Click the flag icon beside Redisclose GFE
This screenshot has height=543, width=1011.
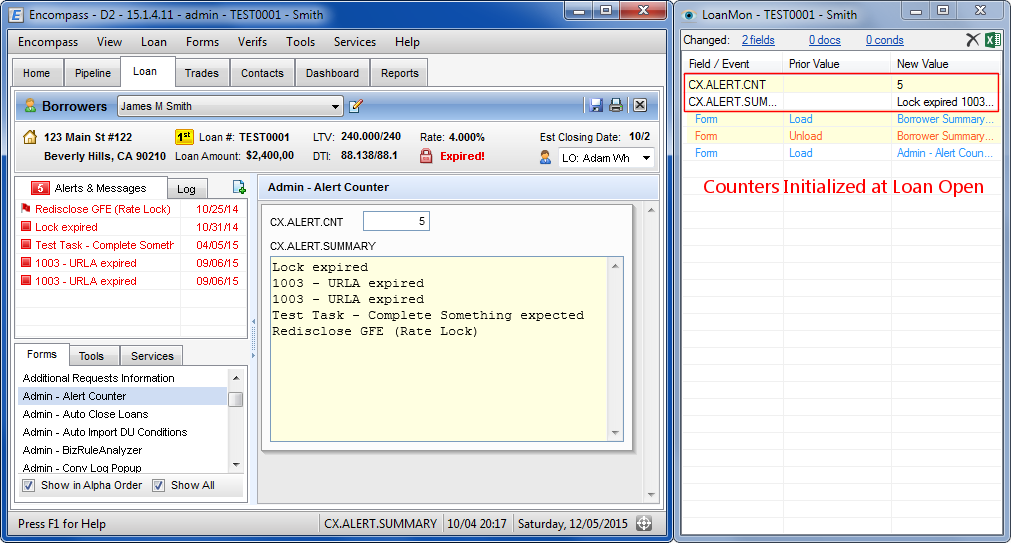pos(26,208)
